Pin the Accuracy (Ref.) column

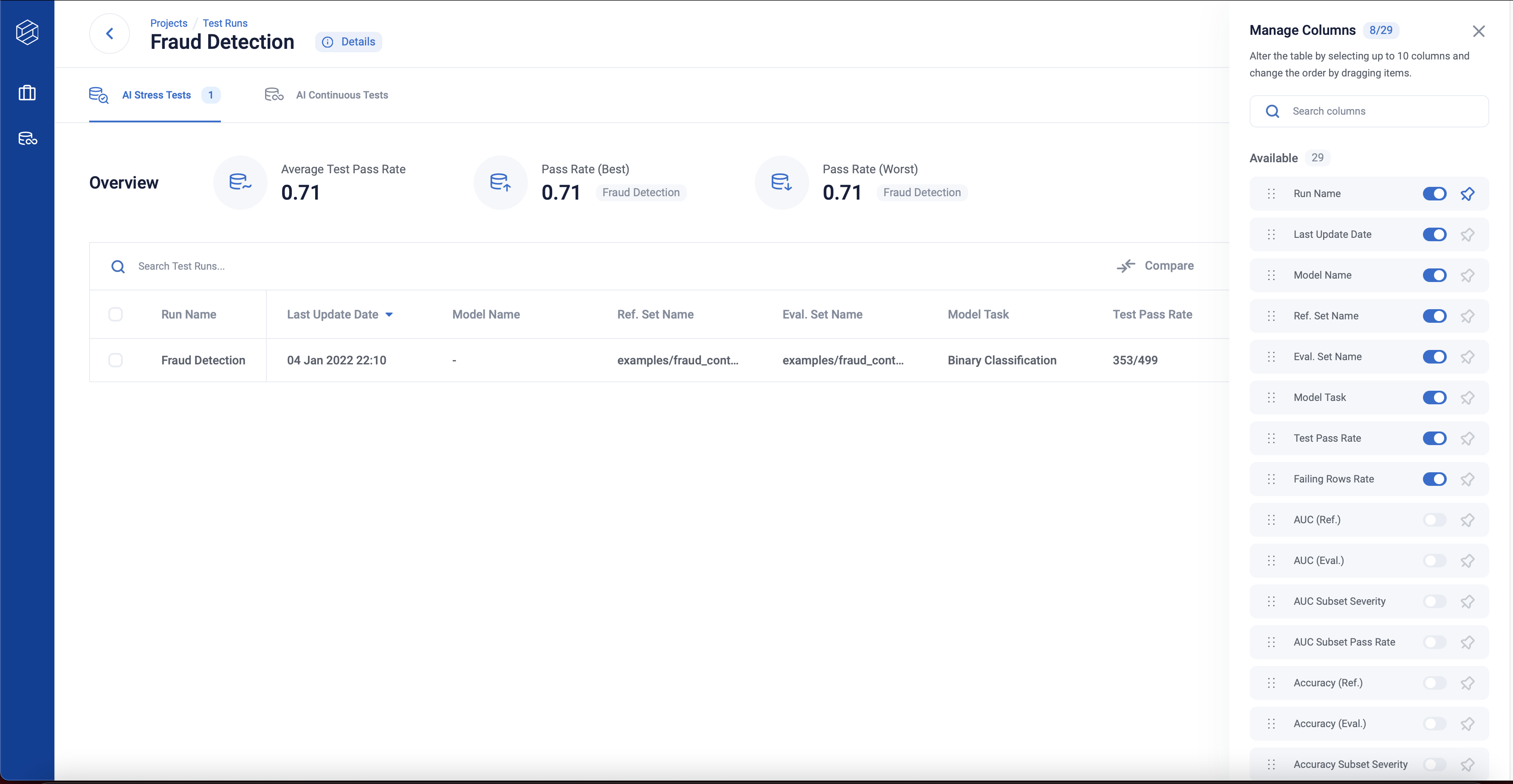(1467, 683)
